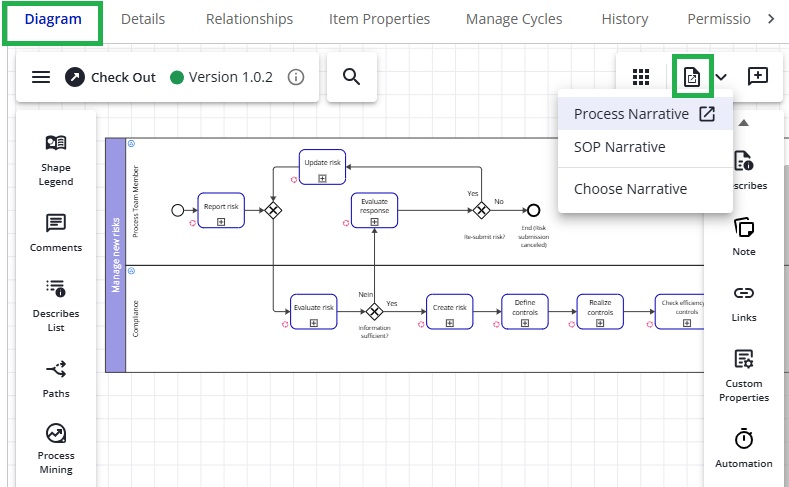Open the grid apps icon
The width and height of the screenshot is (789, 487).
[642, 77]
